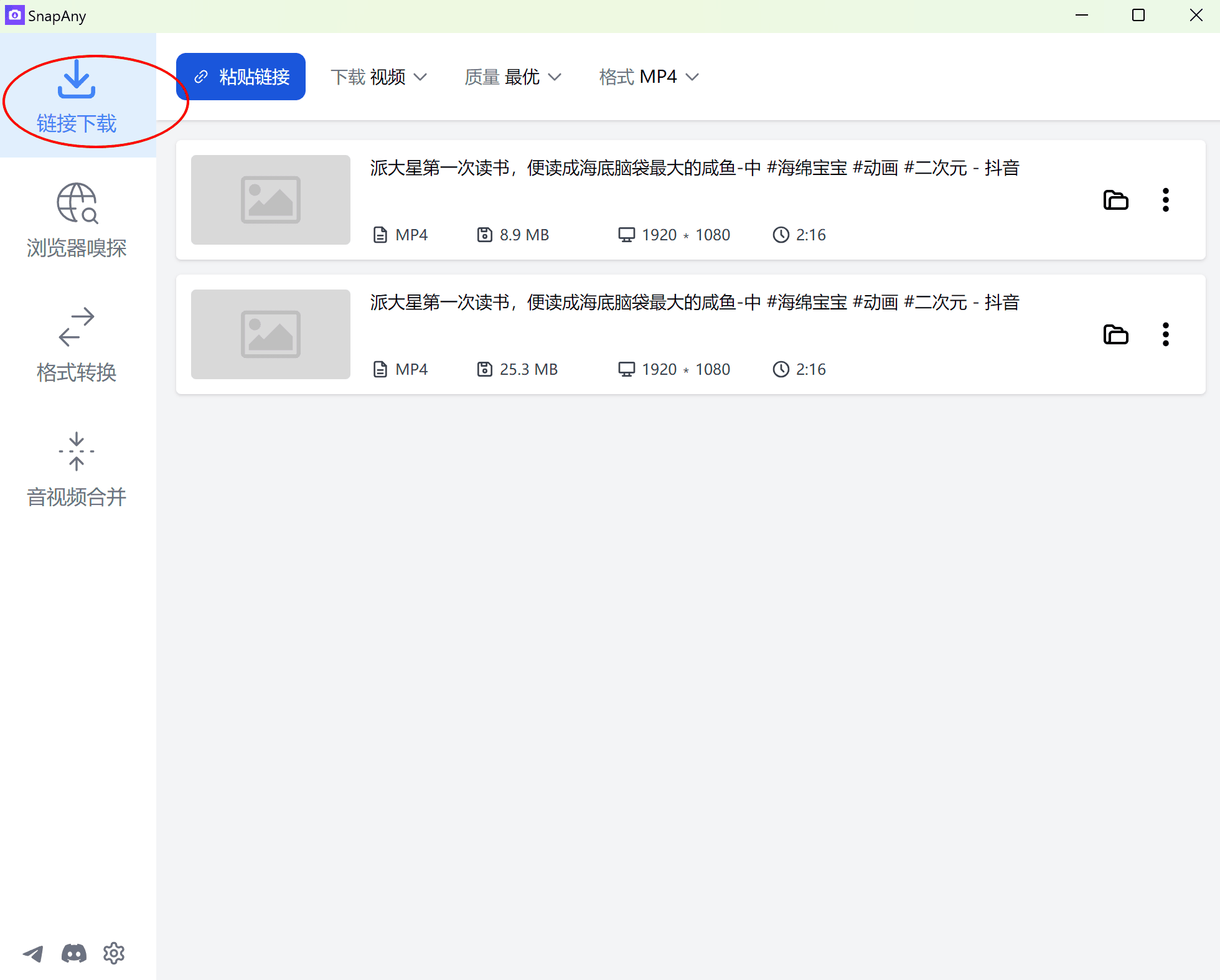Click the second download's thumbnail placeholder

[x=270, y=334]
